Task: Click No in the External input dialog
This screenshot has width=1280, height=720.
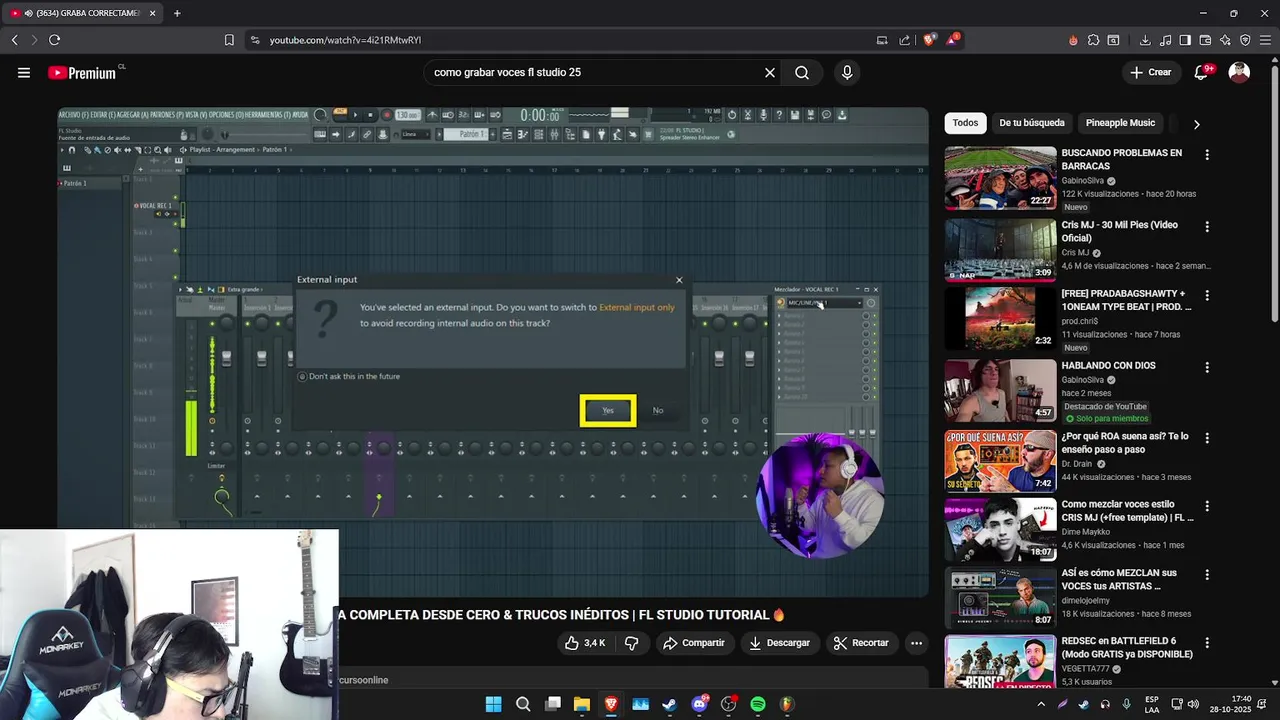Action: 658,410
